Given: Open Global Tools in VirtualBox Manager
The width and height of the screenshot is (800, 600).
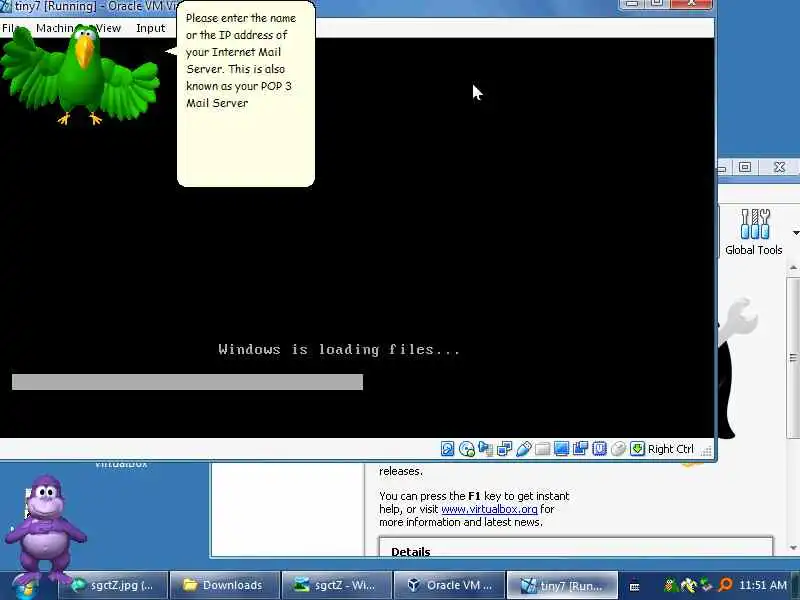Looking at the screenshot, I should coord(754,232).
